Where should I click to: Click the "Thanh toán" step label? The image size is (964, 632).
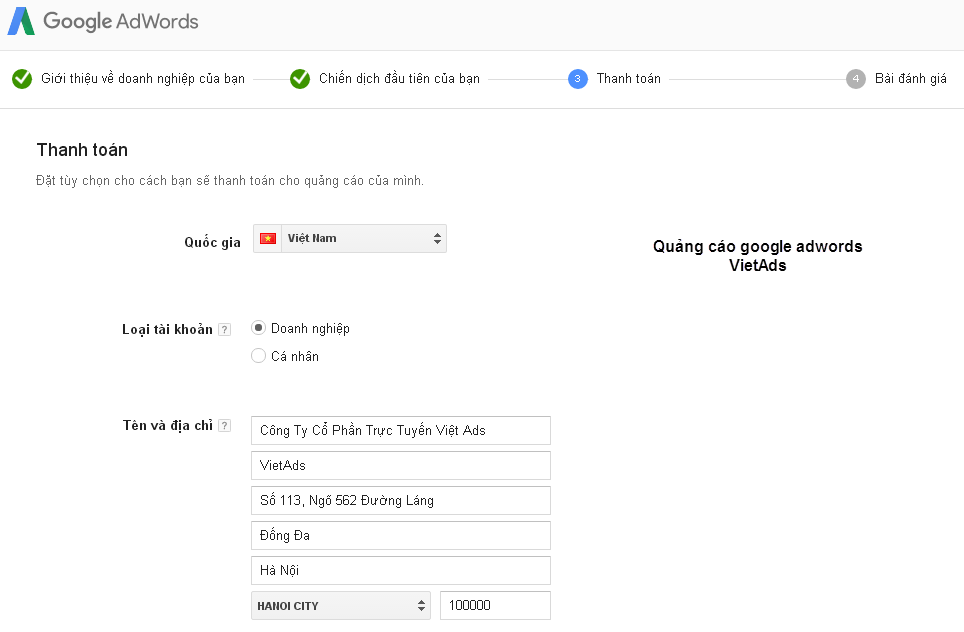[630, 78]
